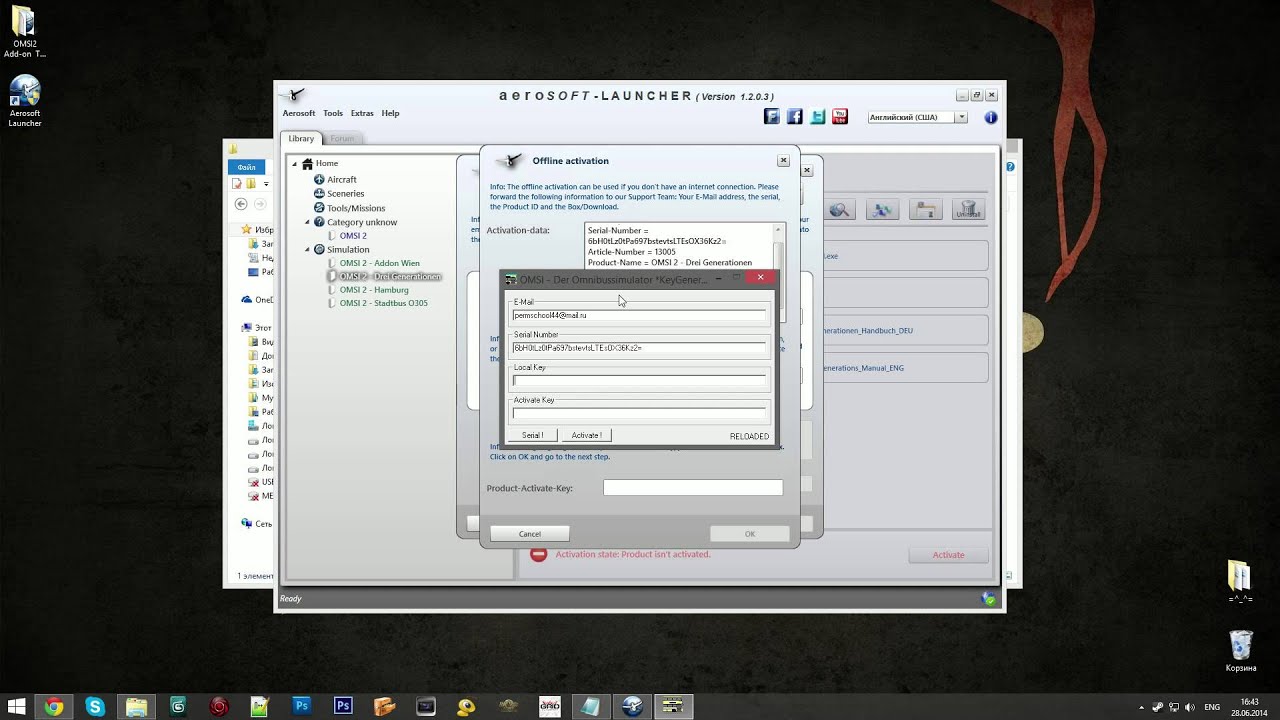The height and width of the screenshot is (720, 1280).
Task: Open the Aerosoft menu
Action: 298,113
